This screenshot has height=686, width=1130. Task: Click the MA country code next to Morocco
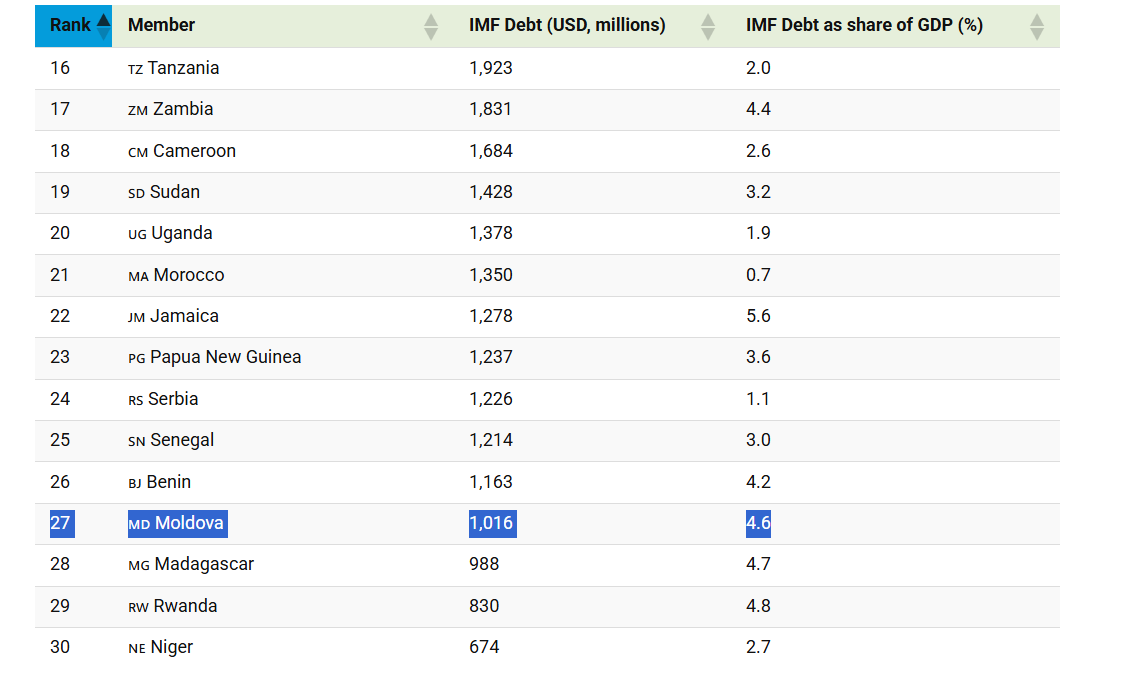[138, 276]
